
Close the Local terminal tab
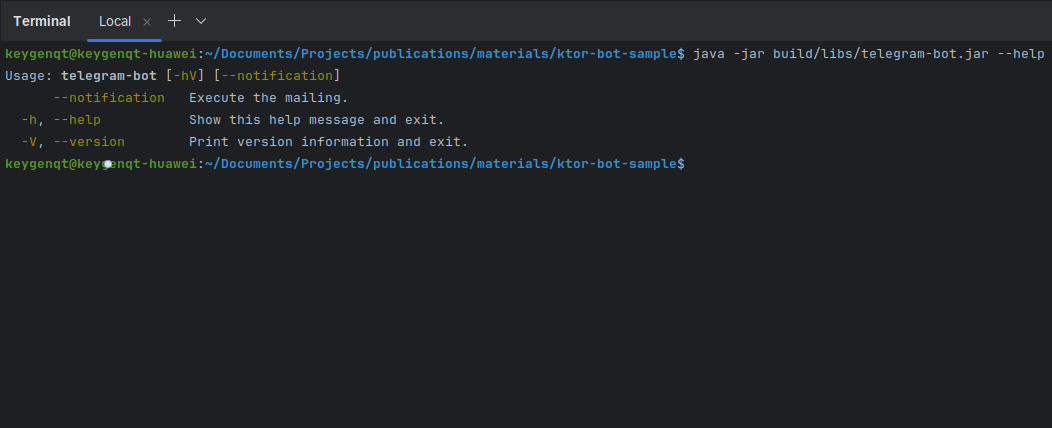[147, 22]
